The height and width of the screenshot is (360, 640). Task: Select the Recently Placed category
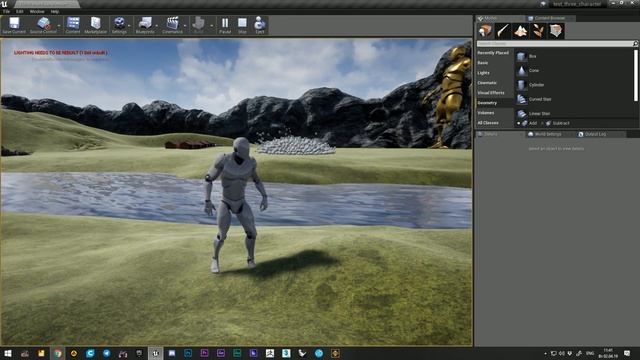point(495,53)
